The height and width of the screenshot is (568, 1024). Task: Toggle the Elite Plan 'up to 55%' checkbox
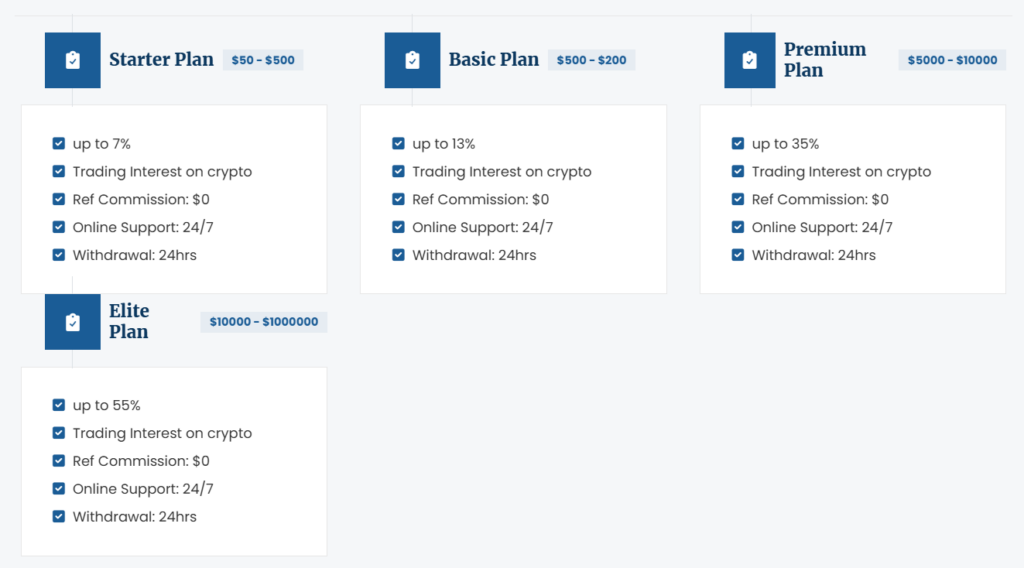(x=59, y=406)
